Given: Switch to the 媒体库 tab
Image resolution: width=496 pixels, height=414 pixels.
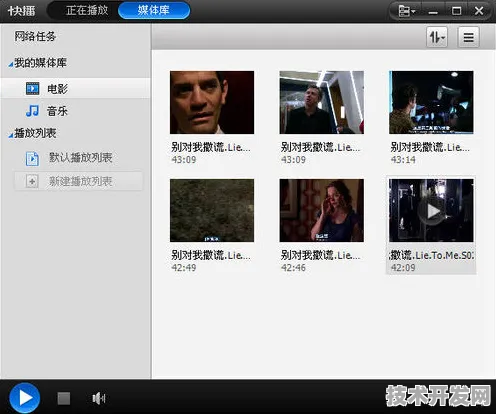Looking at the screenshot, I should pos(154,10).
